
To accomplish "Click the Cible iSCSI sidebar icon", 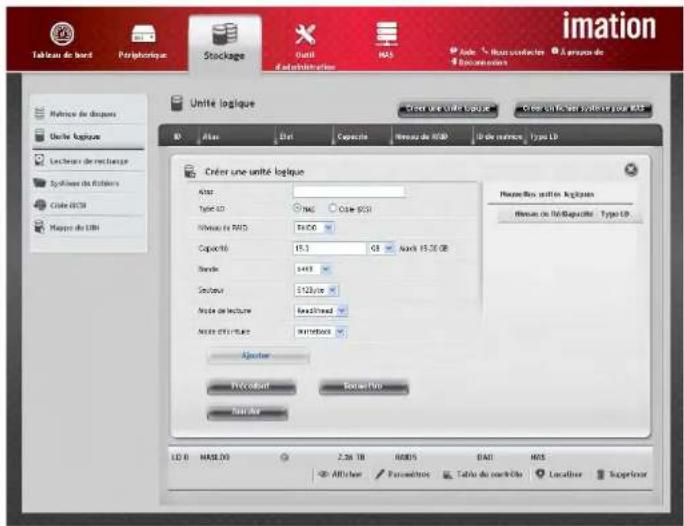I will (40, 205).
